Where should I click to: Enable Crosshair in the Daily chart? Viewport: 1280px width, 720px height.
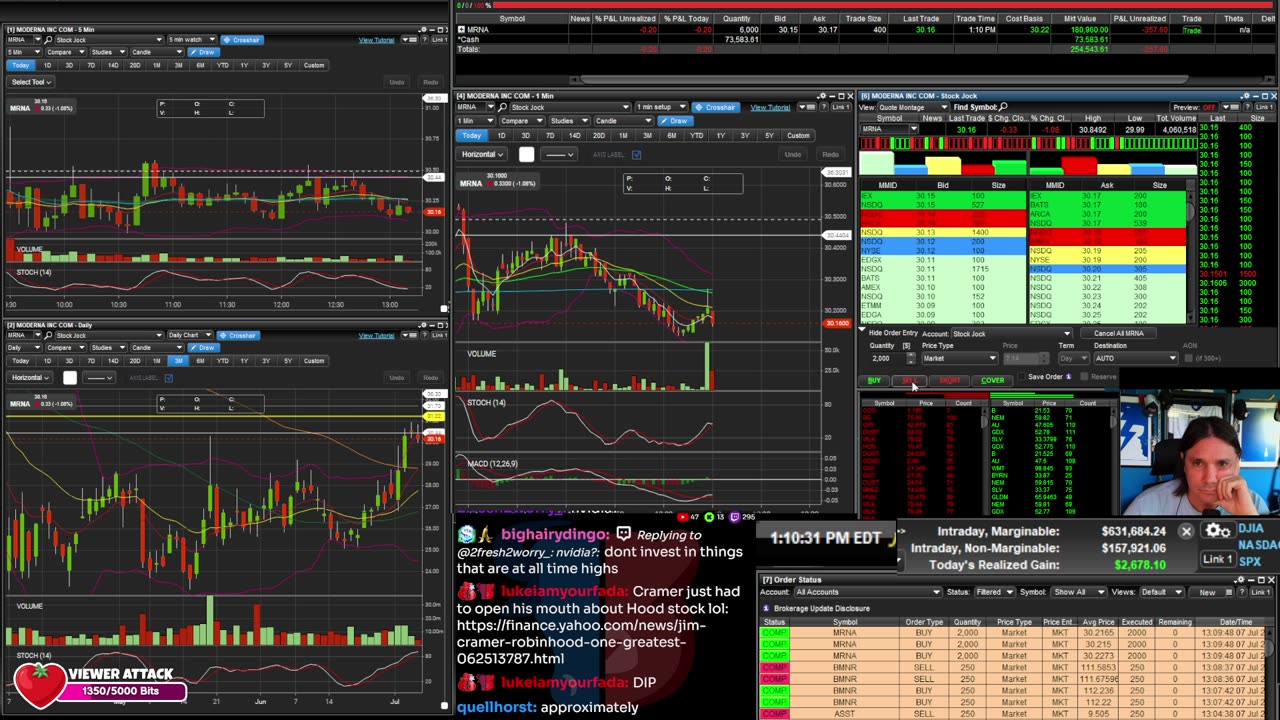tap(240, 336)
